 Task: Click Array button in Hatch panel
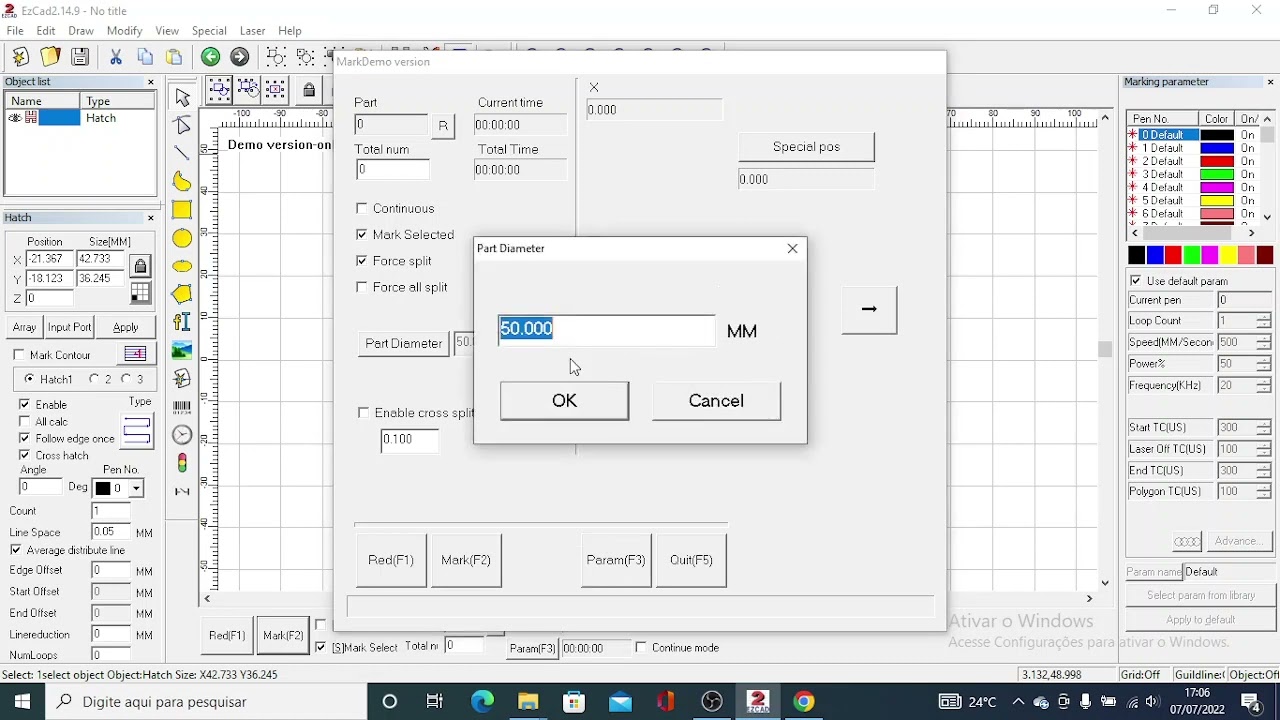coord(24,327)
